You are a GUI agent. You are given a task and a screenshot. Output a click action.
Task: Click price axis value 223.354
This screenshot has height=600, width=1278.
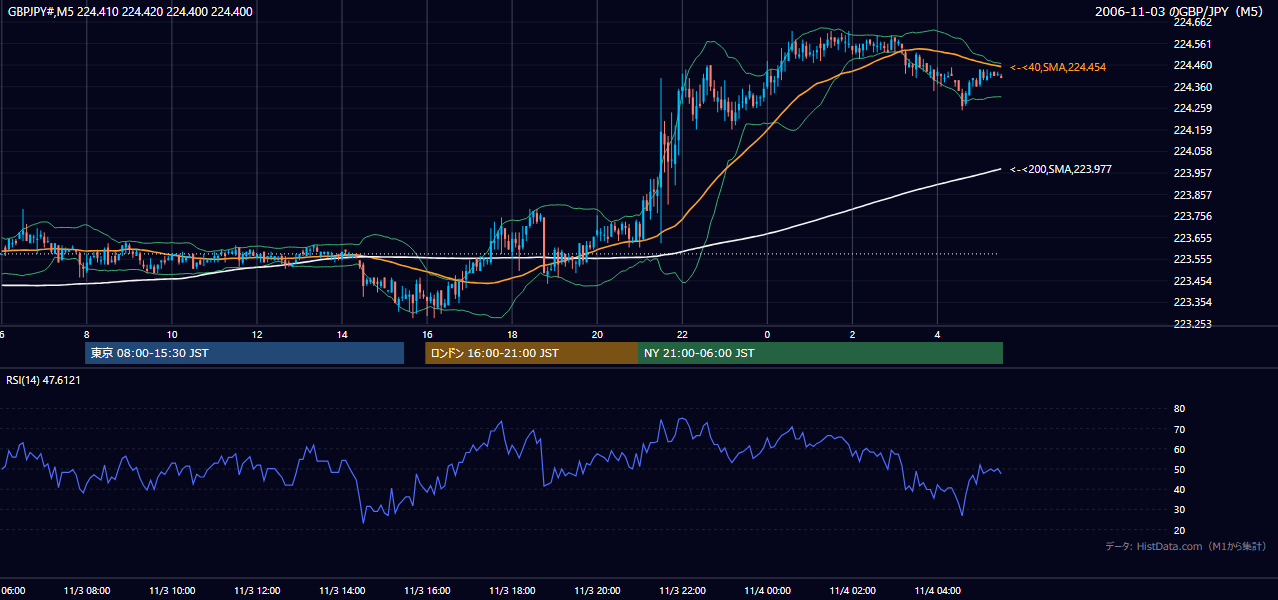1192,302
